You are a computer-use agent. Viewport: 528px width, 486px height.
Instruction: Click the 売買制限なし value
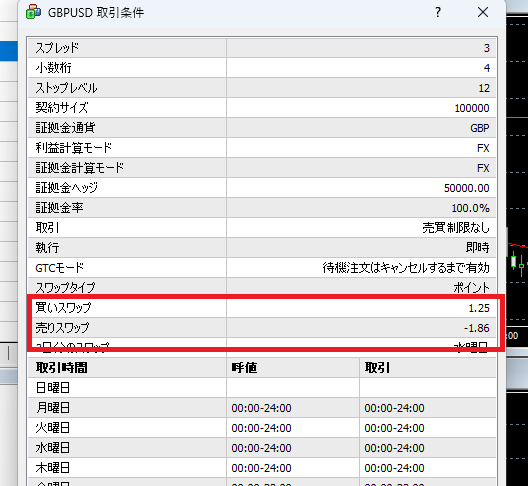click(456, 228)
